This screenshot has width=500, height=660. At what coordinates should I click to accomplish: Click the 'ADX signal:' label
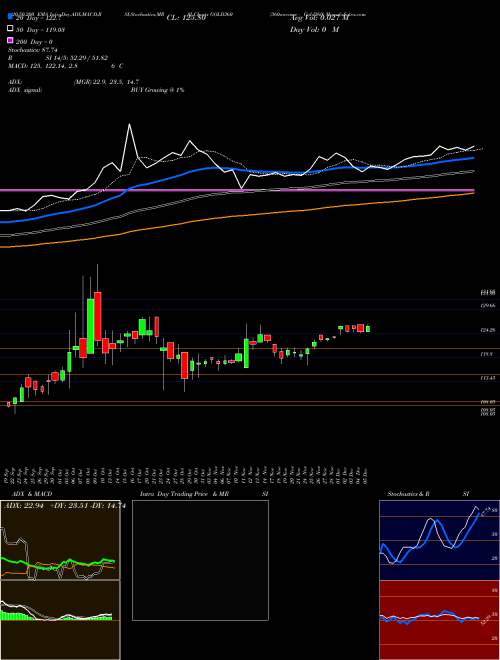[x=25, y=90]
